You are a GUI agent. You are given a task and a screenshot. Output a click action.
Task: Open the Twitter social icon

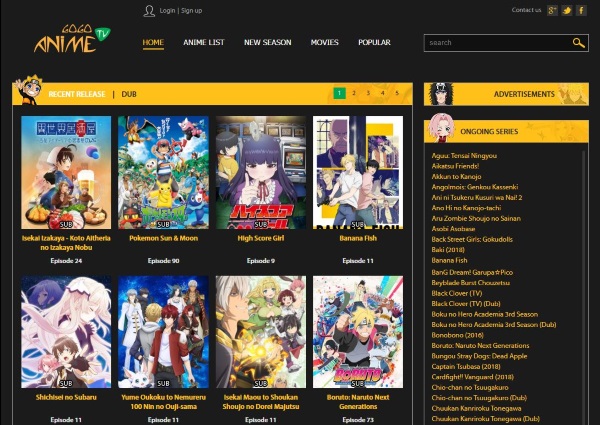click(567, 10)
